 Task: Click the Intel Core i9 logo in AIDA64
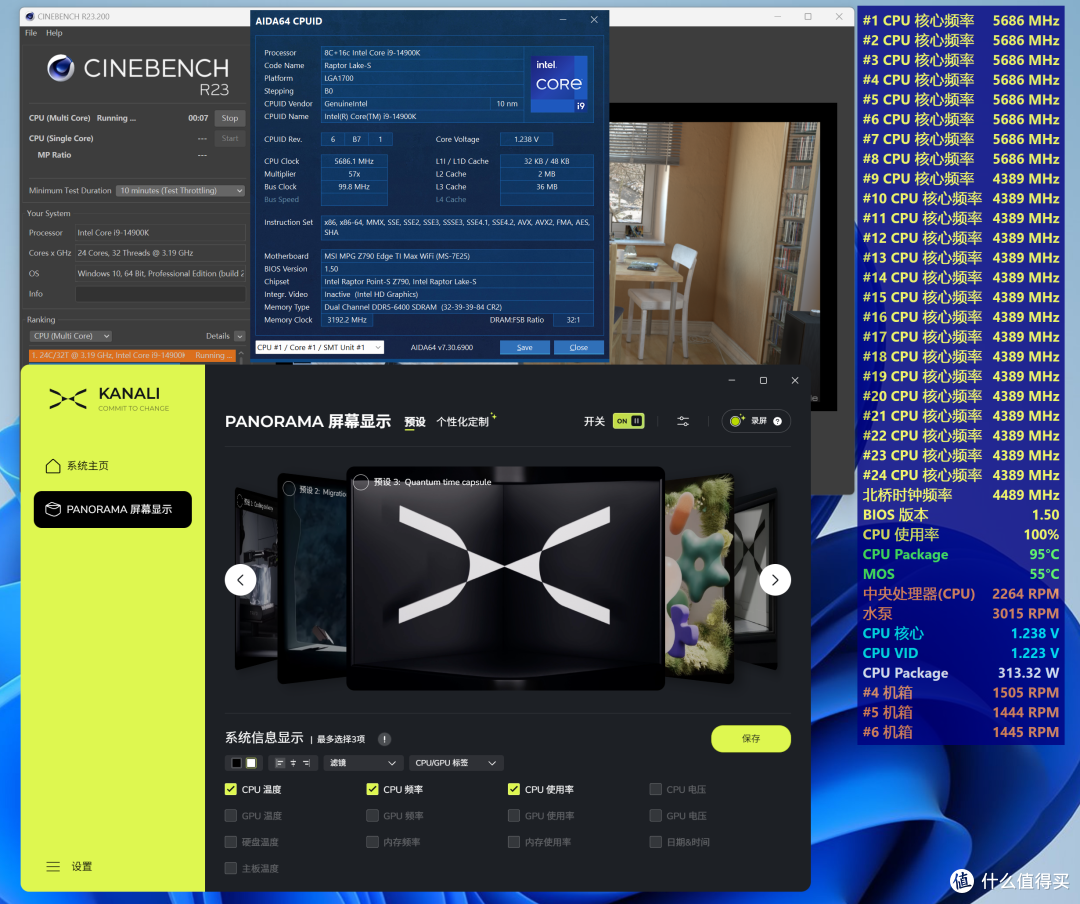point(559,84)
